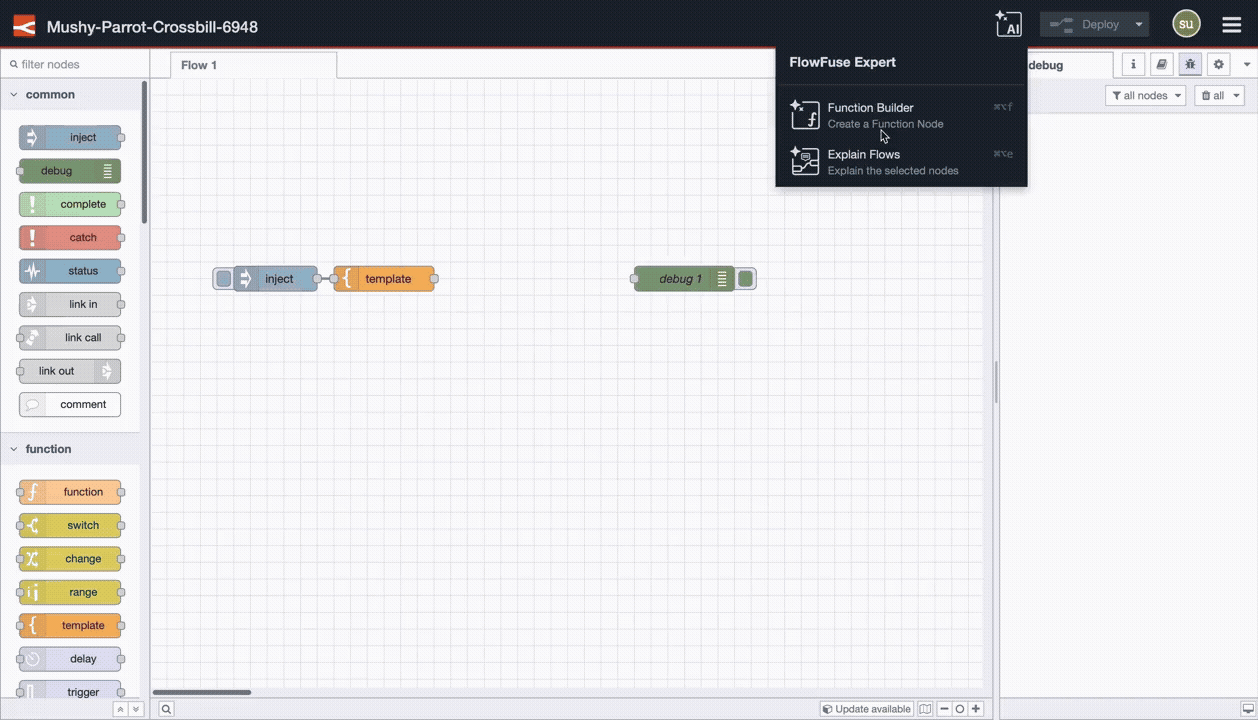Open the help book sidebar icon
The image size is (1258, 720).
click(1160, 64)
